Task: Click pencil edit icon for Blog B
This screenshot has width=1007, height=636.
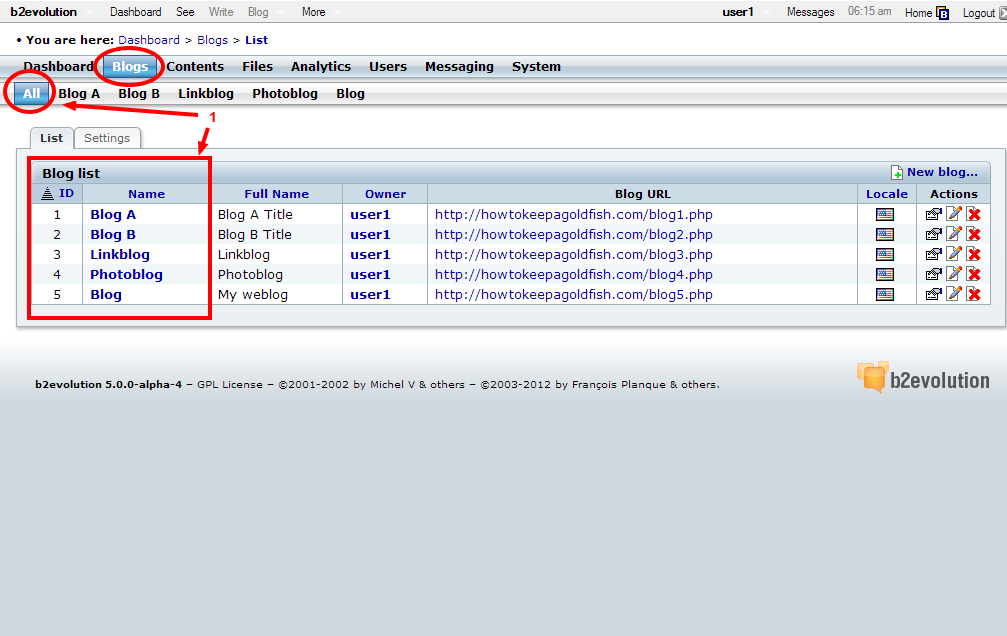Action: (x=954, y=234)
